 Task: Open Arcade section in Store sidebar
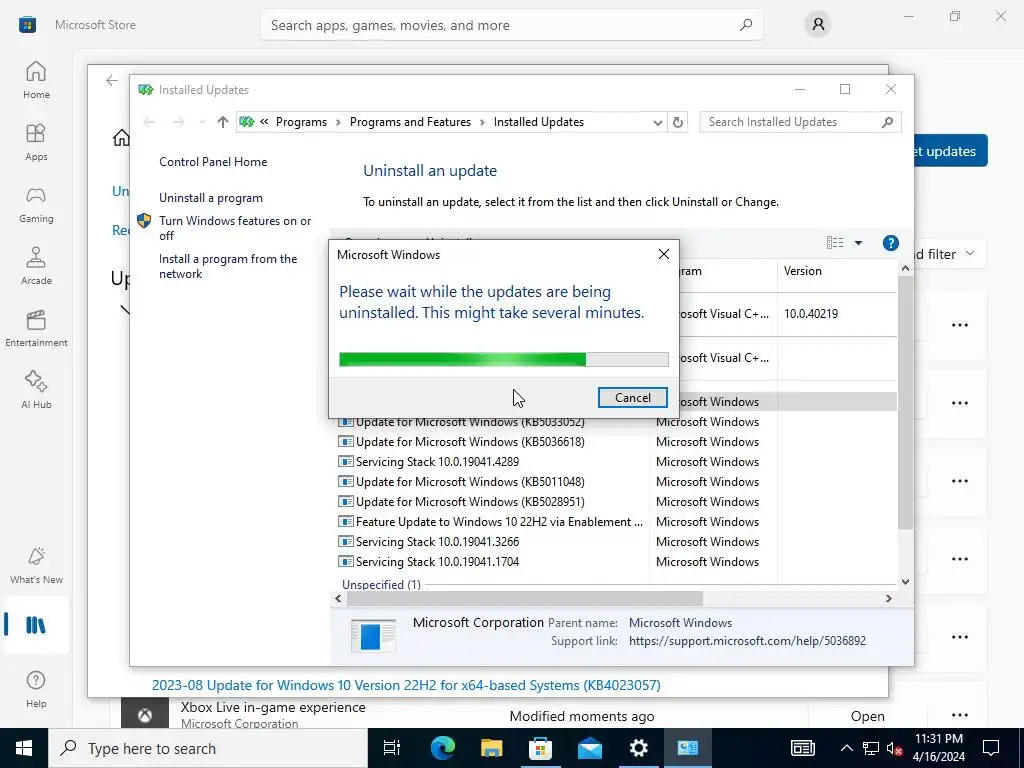tap(36, 266)
